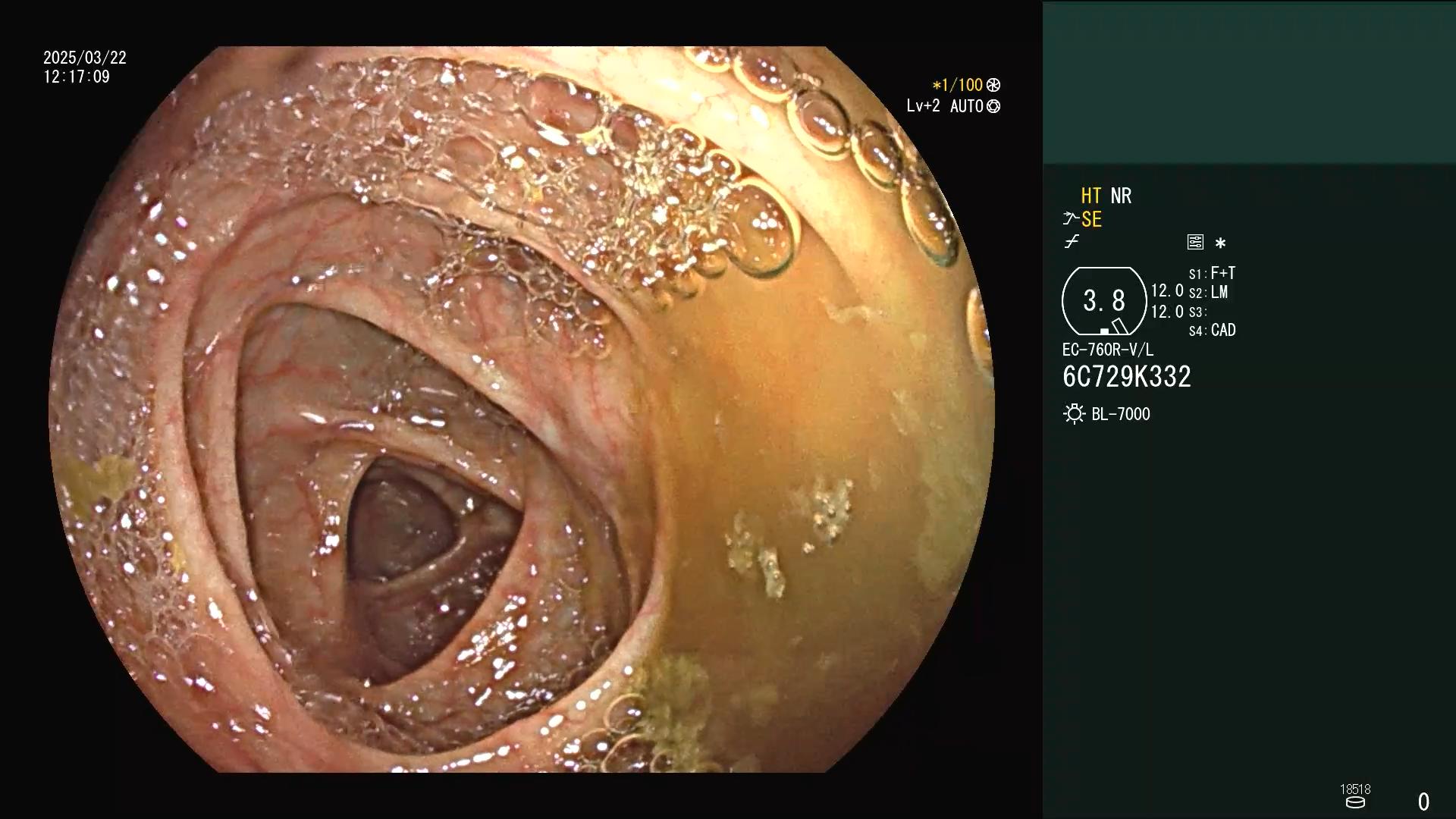
Task: Click the scope tip shape diagram
Action: pyautogui.click(x=1104, y=301)
